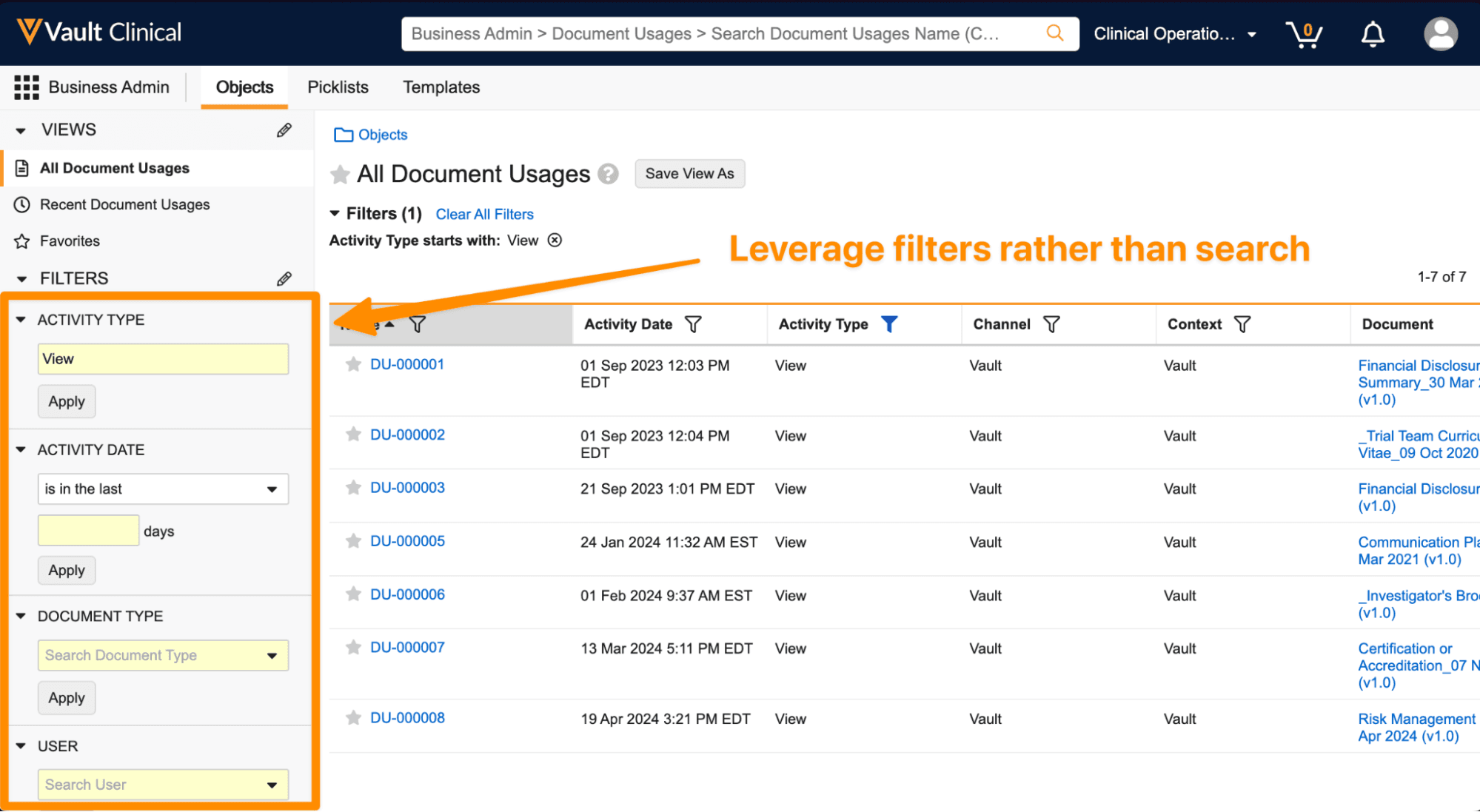Collapse the VIEWS section
Image resolution: width=1480 pixels, height=812 pixels.
coord(21,130)
